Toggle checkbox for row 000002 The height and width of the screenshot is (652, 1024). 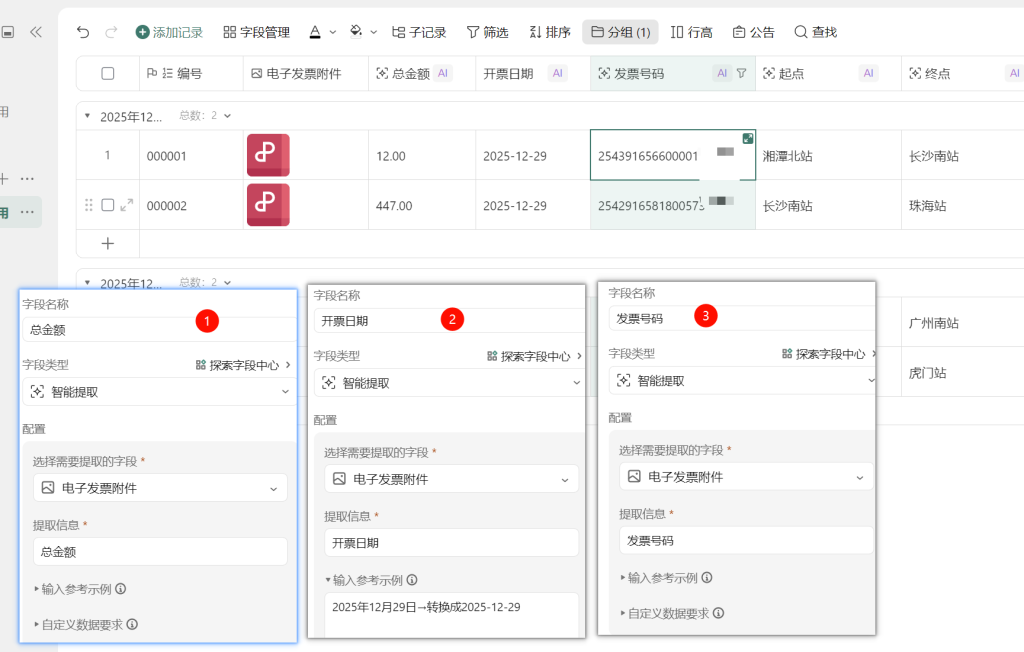coord(108,205)
